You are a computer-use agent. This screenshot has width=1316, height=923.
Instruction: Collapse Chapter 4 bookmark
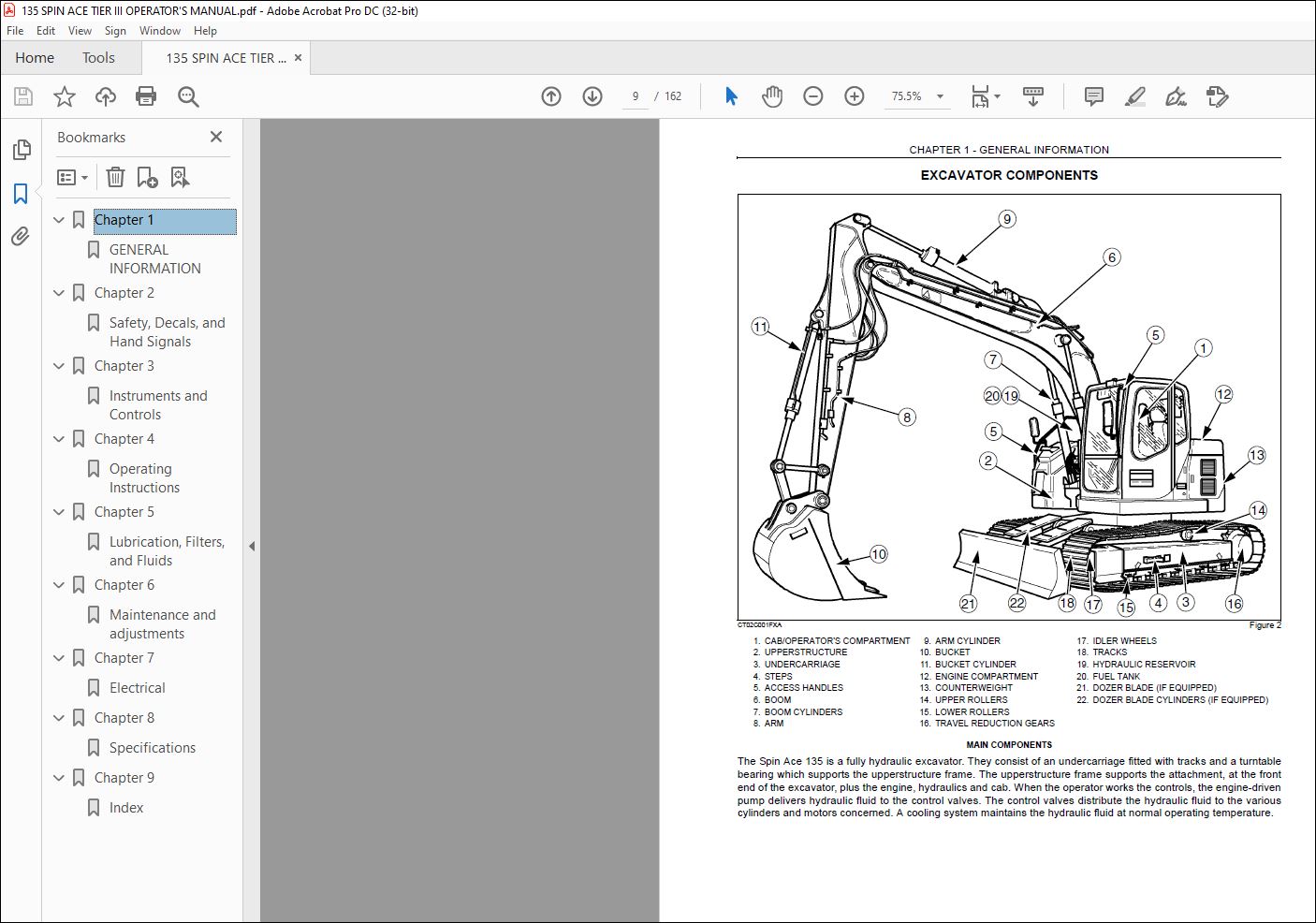[x=59, y=439]
